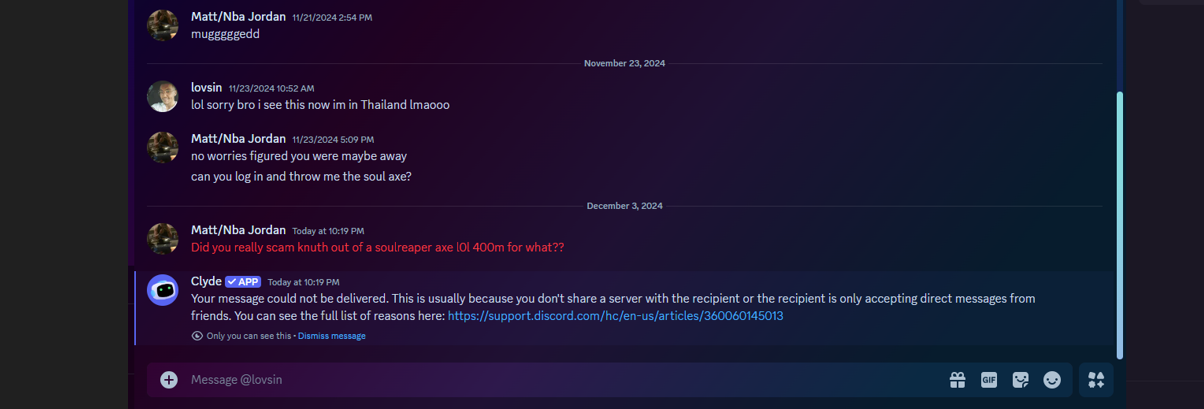Screen dimensions: 1204x409
Task: Click the Clyde username
Action: coord(206,282)
